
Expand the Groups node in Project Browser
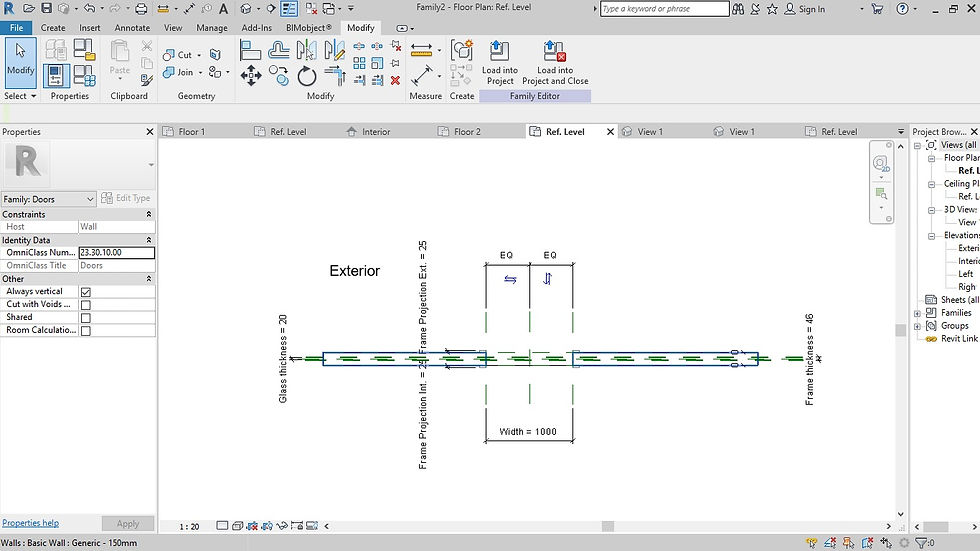pyautogui.click(x=918, y=326)
